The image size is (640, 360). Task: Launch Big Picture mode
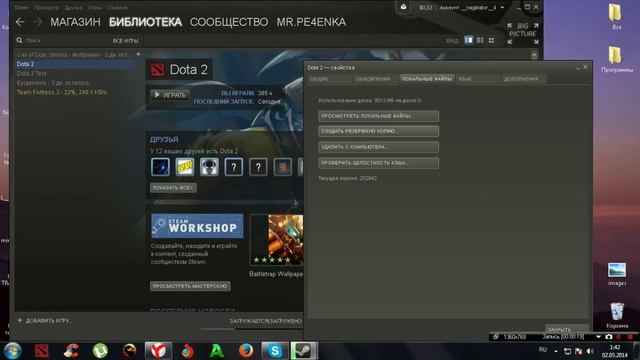tap(523, 33)
